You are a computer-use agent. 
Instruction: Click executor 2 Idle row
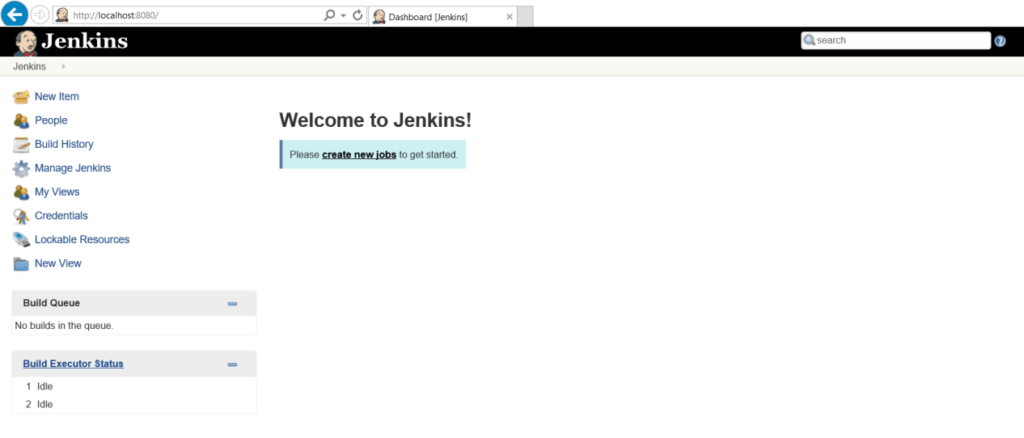coord(134,405)
